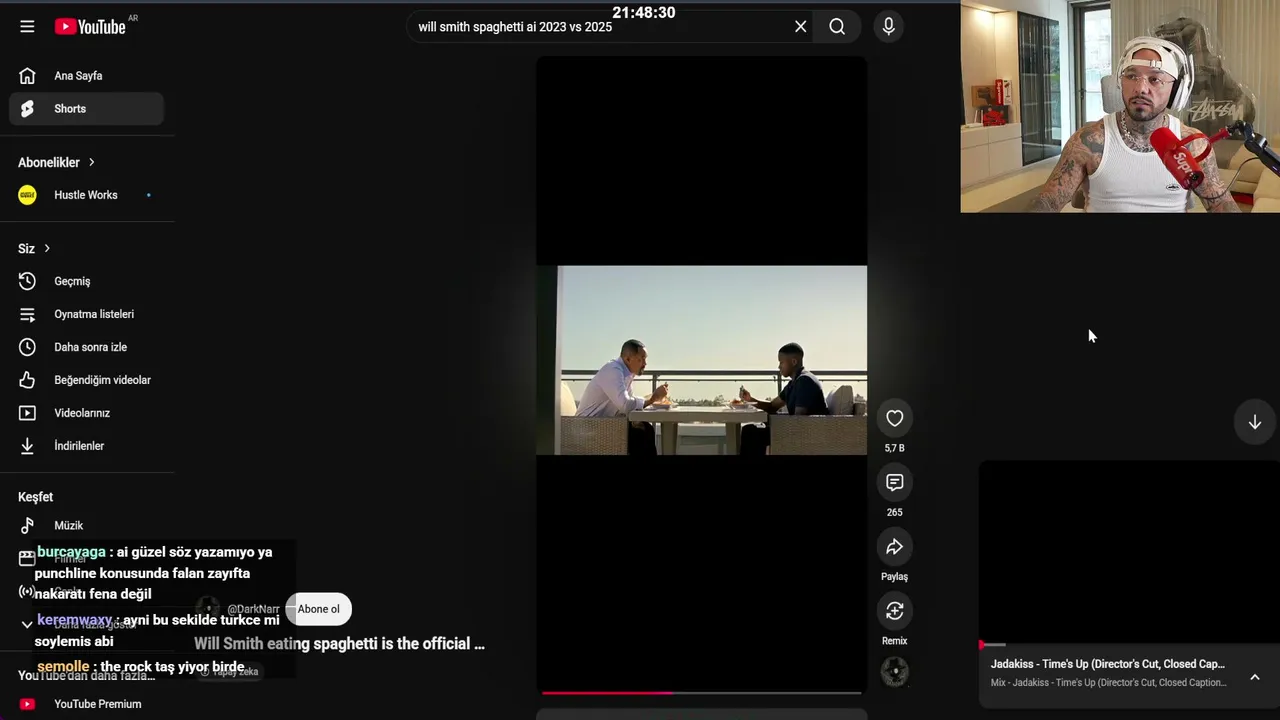Open Müzik under Keşfet

point(87,525)
